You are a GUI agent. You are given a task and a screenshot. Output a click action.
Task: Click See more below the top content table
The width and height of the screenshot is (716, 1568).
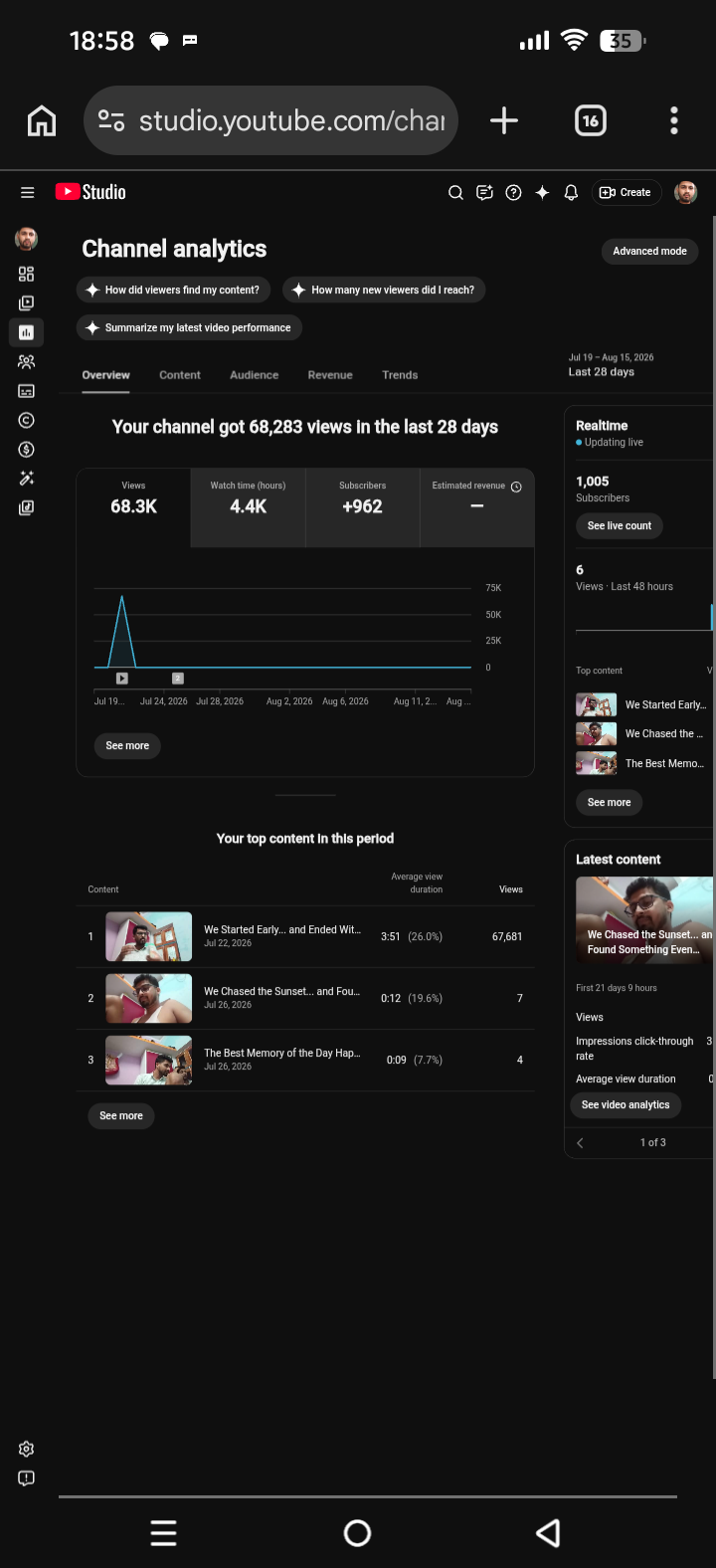(x=121, y=1116)
